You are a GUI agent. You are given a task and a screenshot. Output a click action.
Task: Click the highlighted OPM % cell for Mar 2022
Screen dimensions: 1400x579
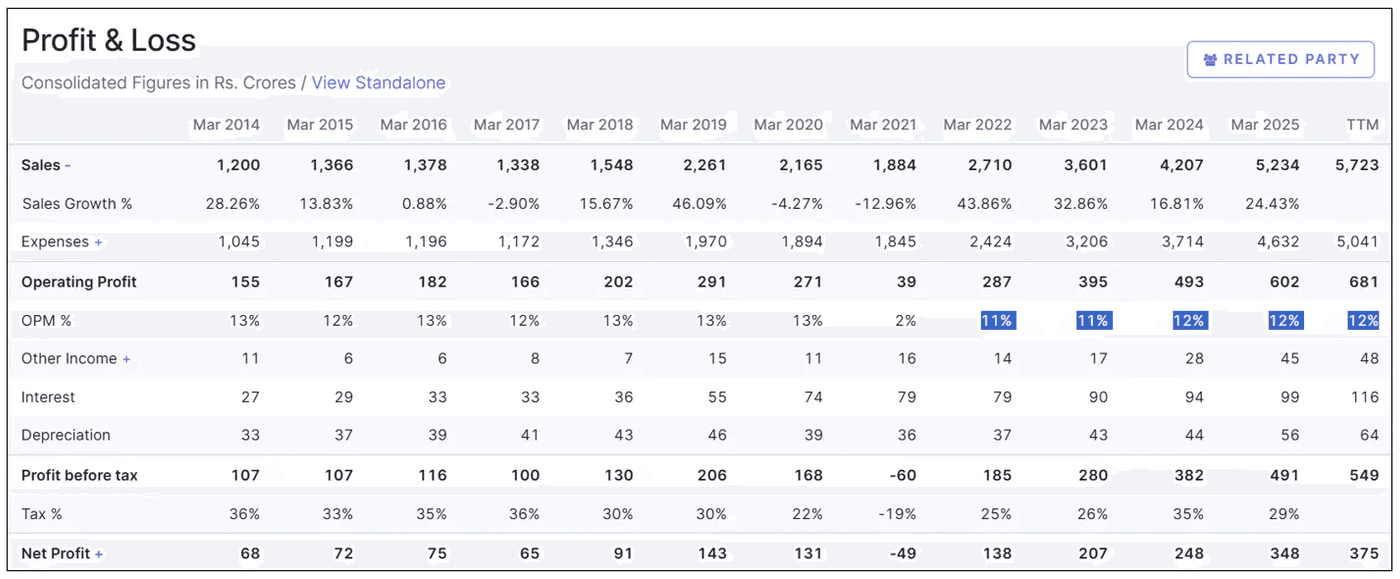coord(998,320)
